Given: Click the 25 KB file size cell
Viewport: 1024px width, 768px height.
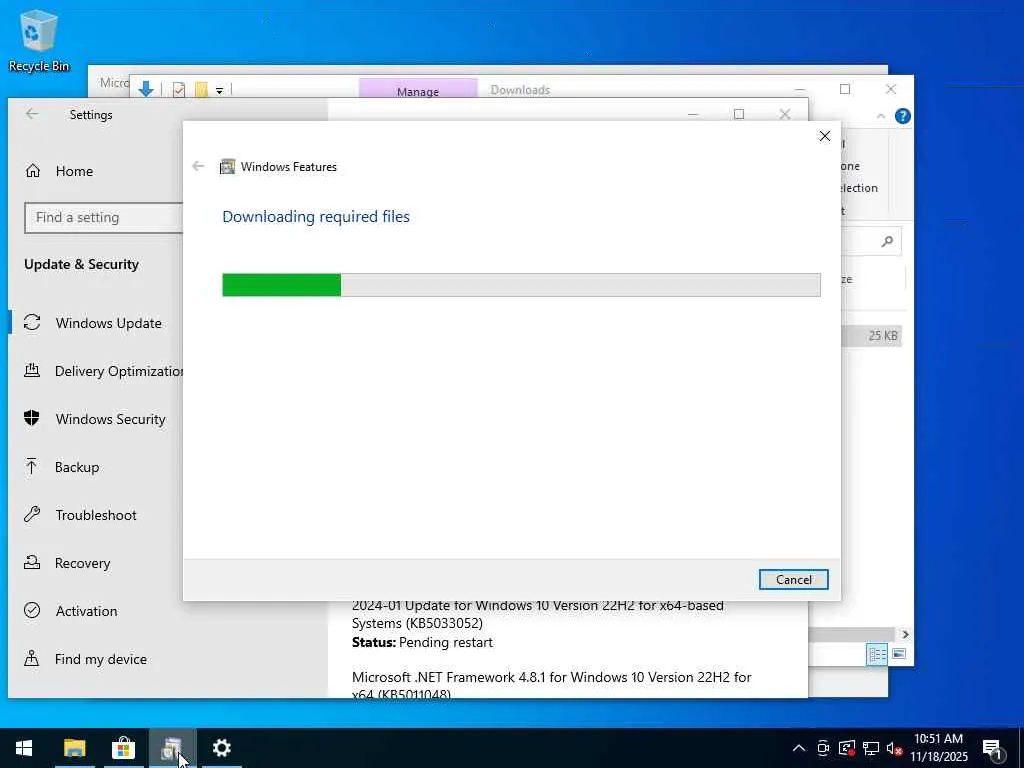Looking at the screenshot, I should click(883, 336).
